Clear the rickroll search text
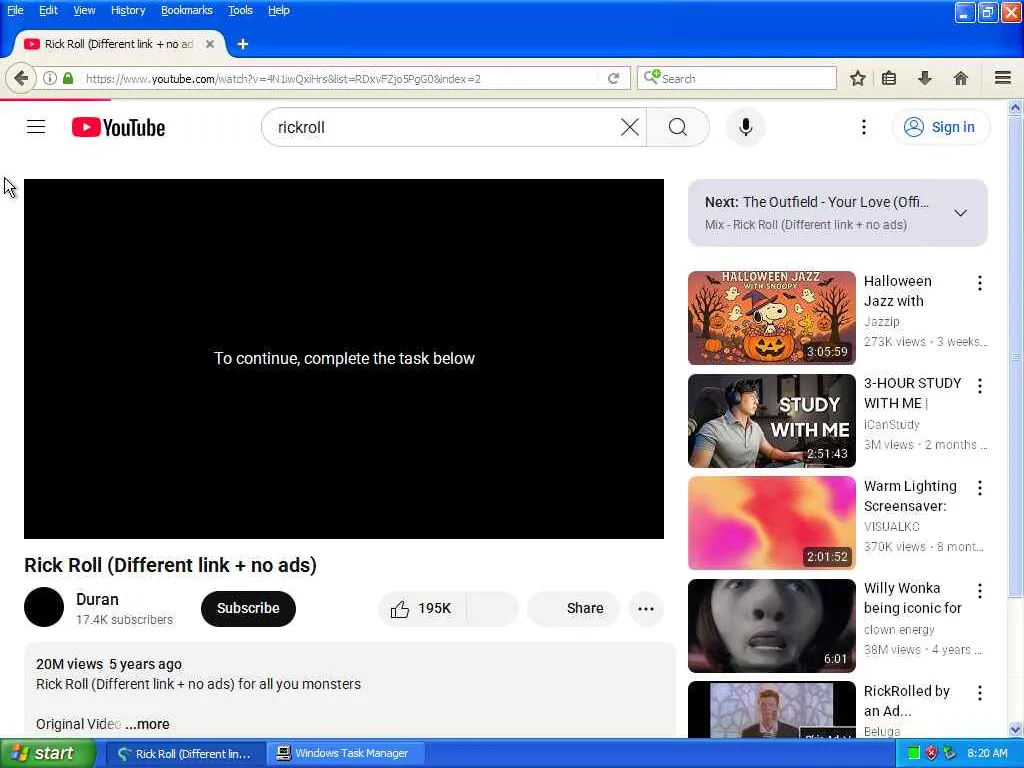Image resolution: width=1024 pixels, height=768 pixels. point(630,127)
